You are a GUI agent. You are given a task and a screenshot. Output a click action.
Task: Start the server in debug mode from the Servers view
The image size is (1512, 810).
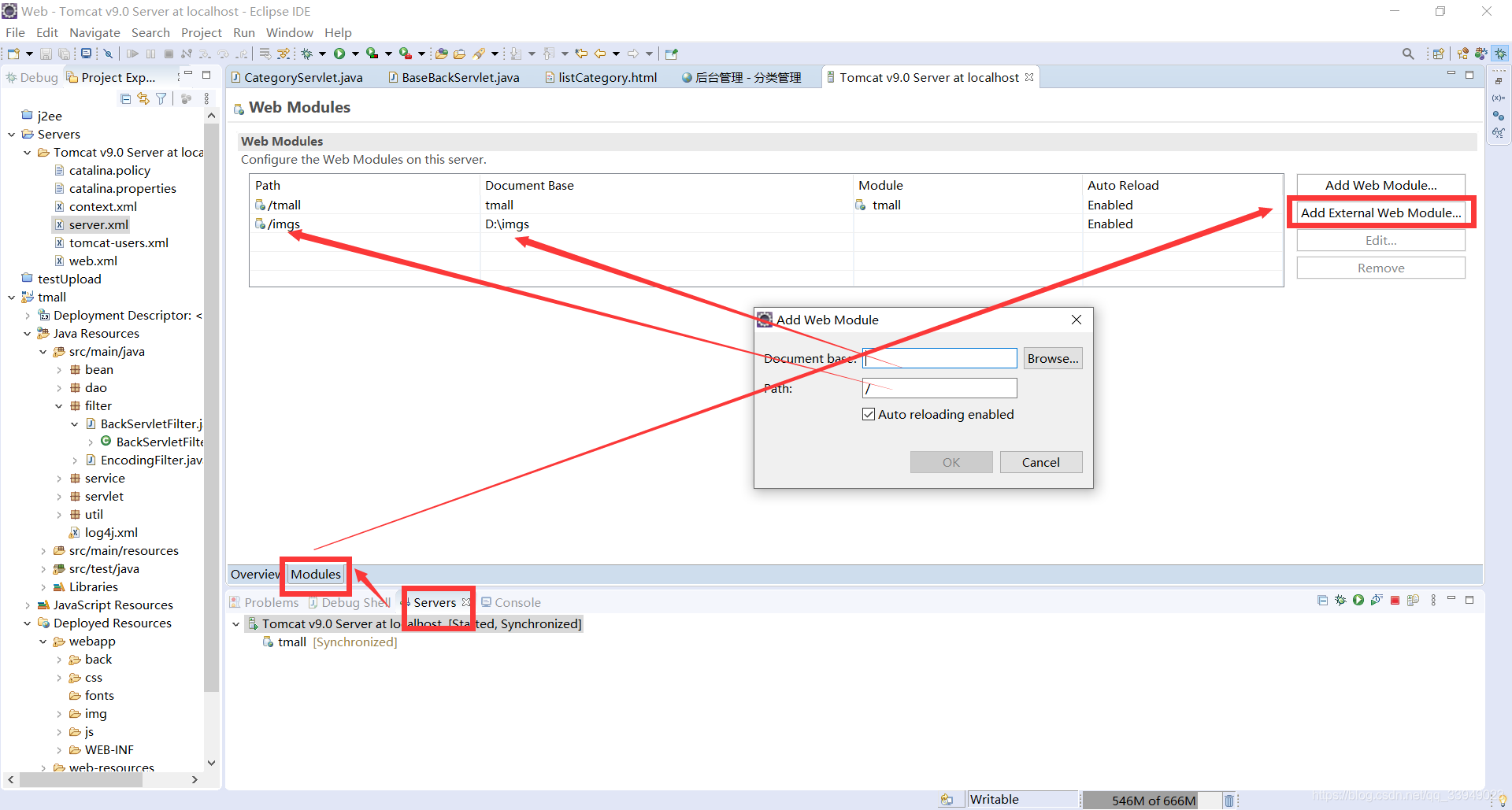click(1340, 600)
